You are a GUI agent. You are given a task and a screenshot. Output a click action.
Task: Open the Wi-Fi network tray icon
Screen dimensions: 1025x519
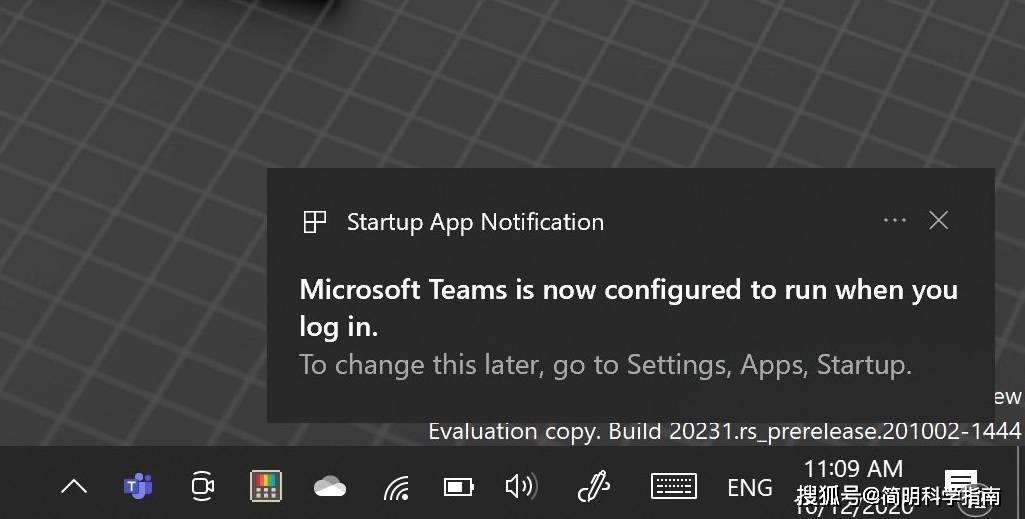tap(396, 488)
